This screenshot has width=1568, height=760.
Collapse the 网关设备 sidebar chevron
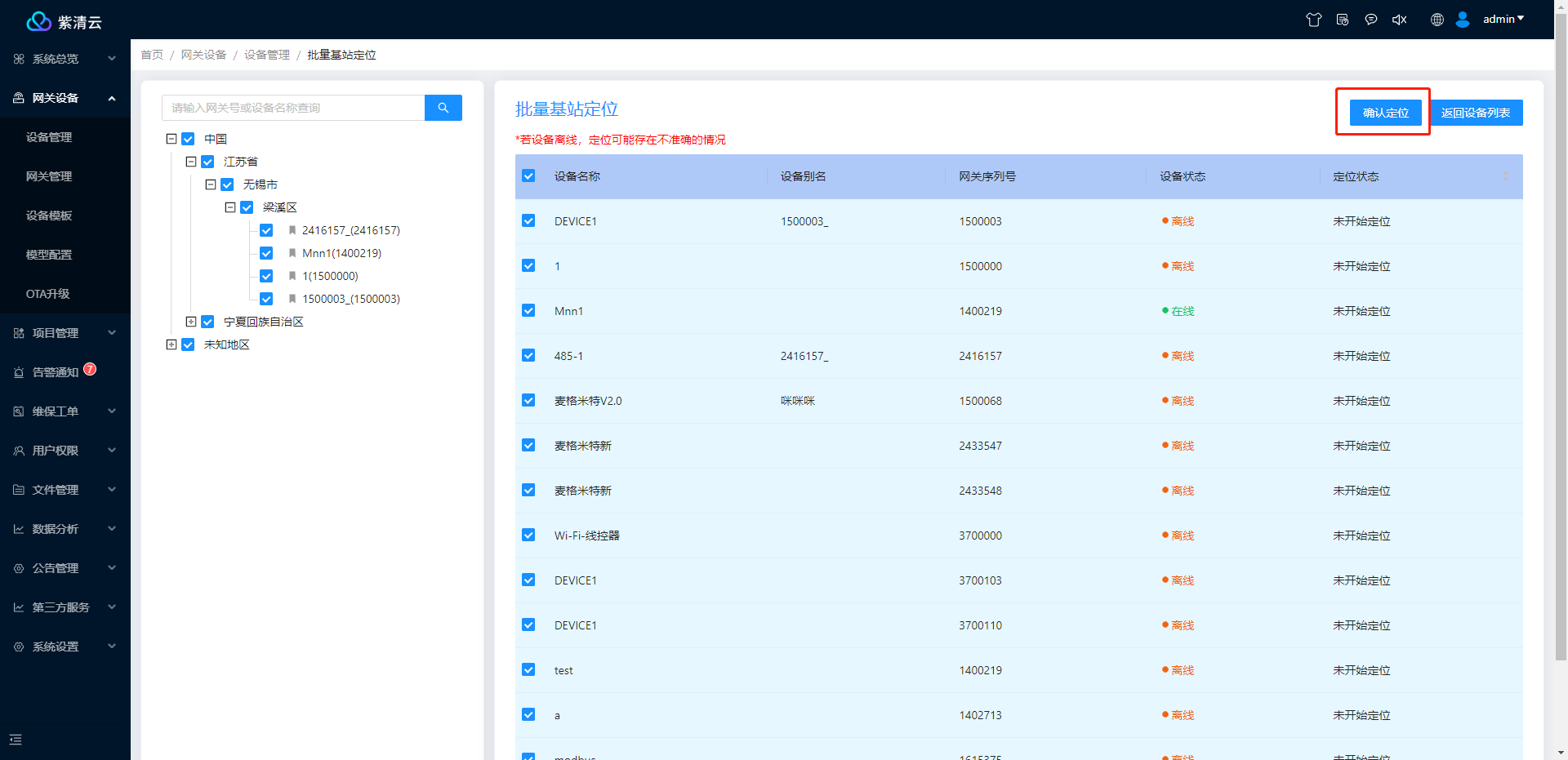tap(112, 98)
